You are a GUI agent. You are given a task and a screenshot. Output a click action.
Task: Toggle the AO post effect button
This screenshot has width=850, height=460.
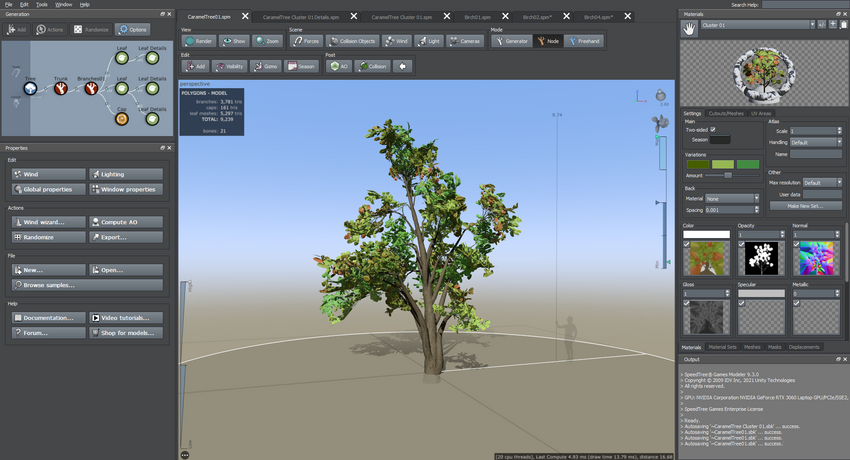click(338, 66)
